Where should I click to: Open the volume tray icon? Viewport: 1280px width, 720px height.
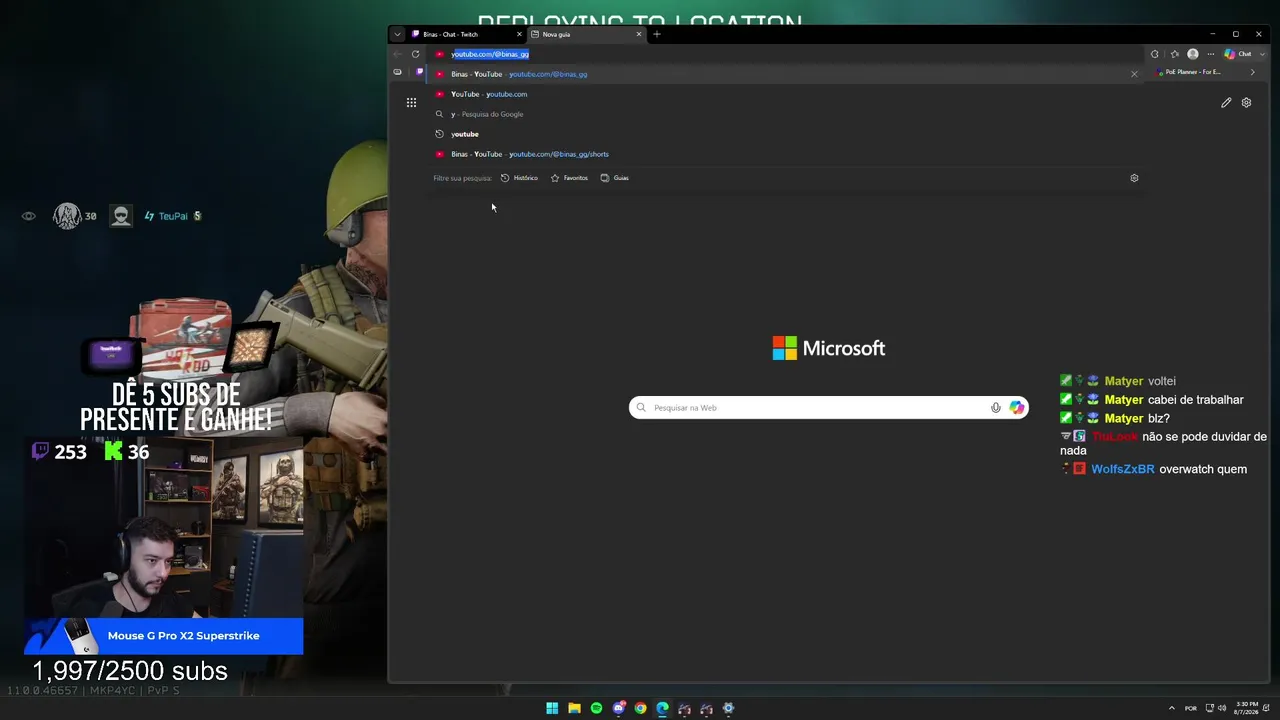(1220, 708)
